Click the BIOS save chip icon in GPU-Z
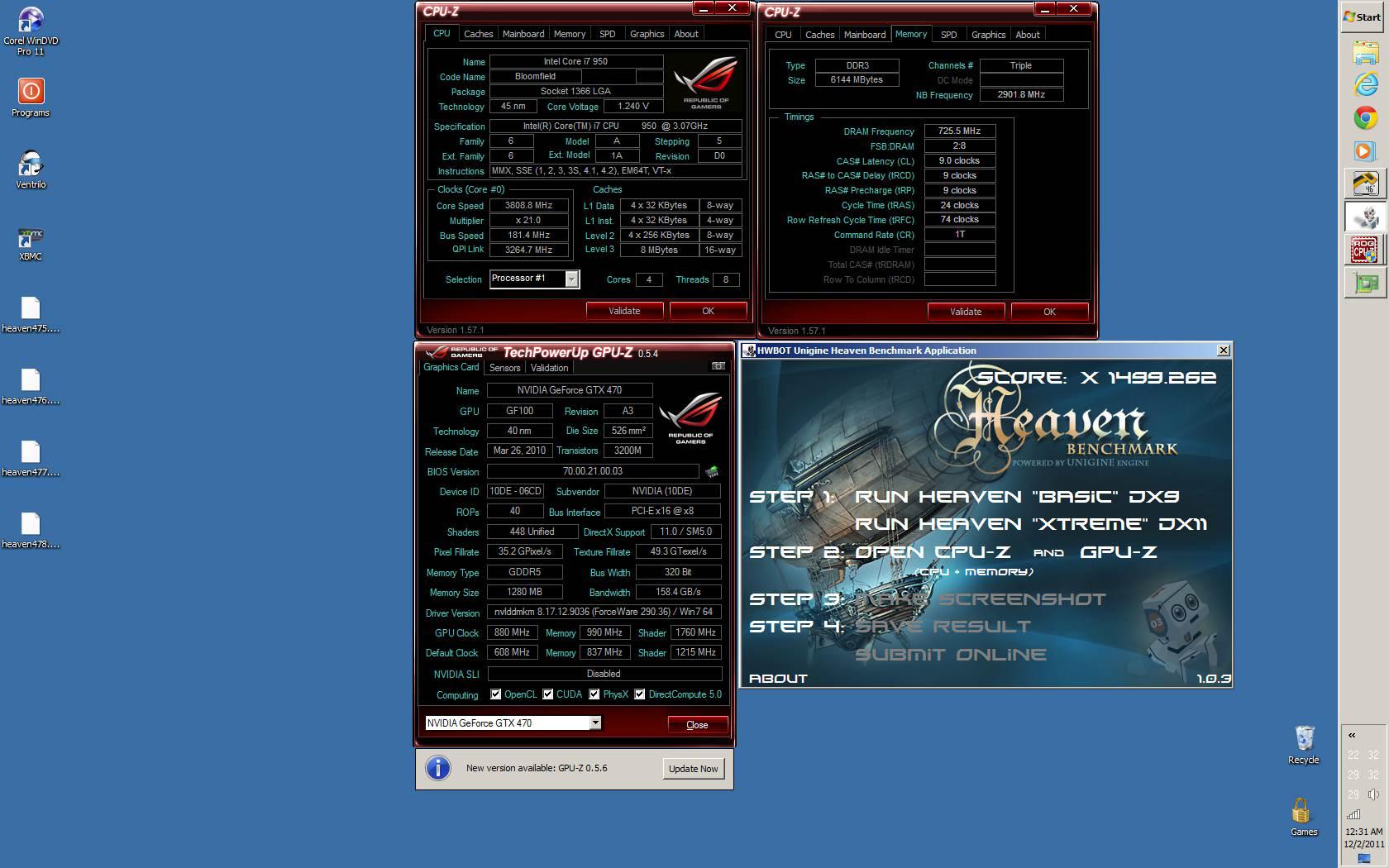The width and height of the screenshot is (1389, 868). [711, 471]
